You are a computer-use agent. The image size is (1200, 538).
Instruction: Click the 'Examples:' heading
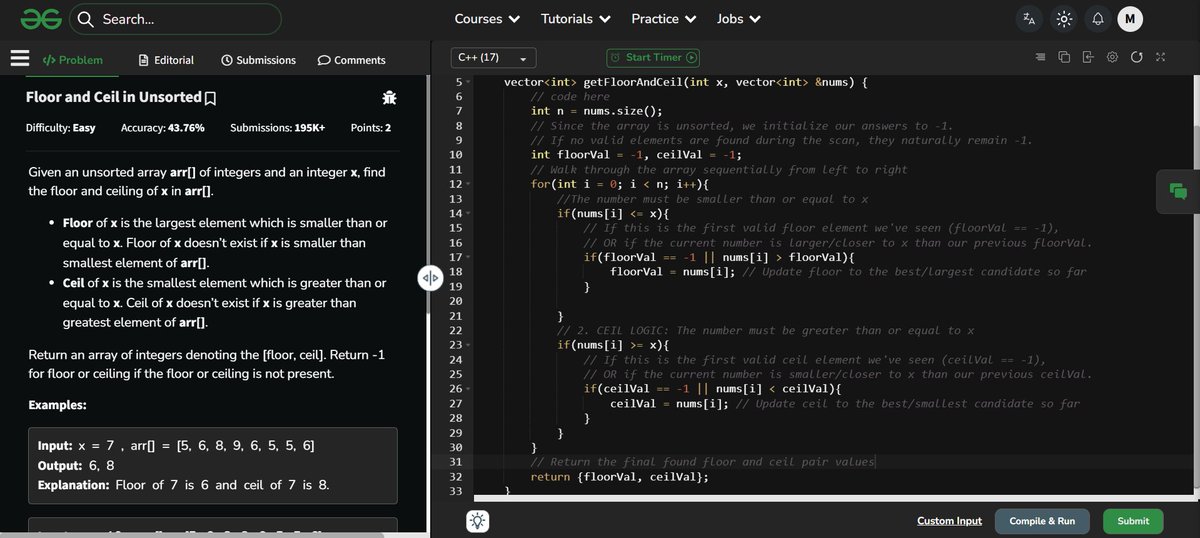[57, 405]
